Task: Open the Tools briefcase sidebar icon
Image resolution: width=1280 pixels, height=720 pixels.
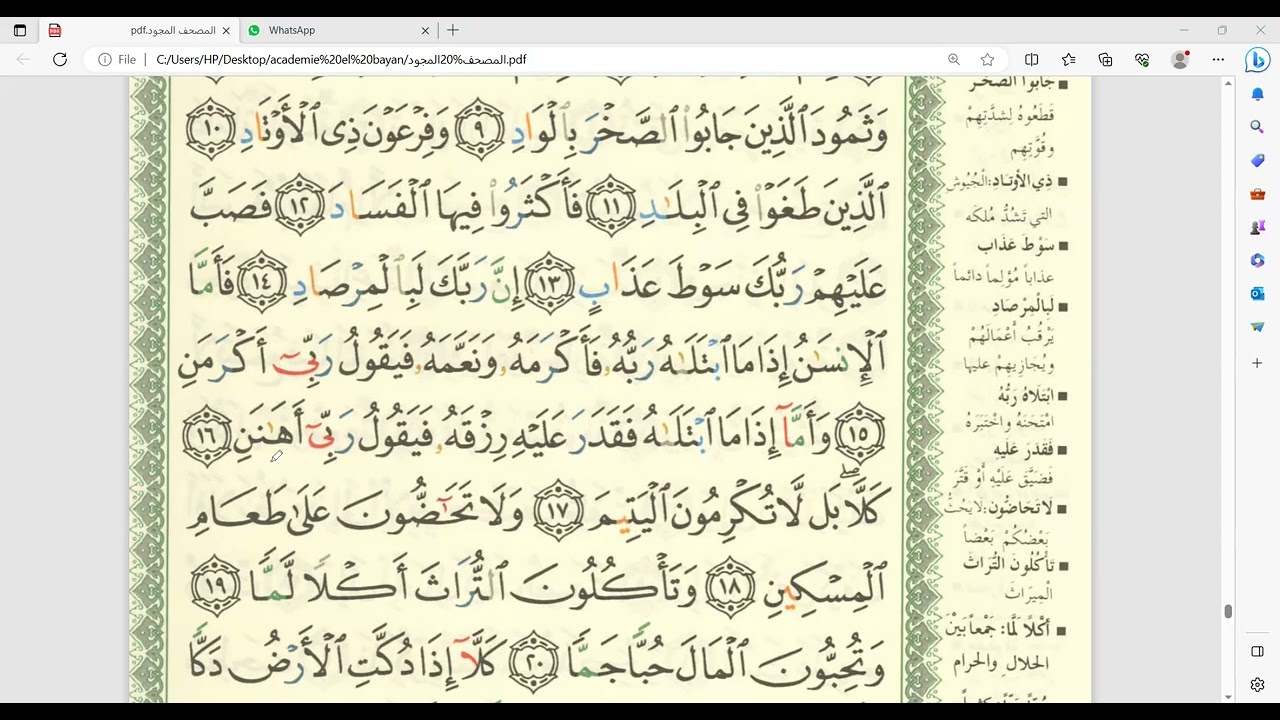Action: point(1258,194)
